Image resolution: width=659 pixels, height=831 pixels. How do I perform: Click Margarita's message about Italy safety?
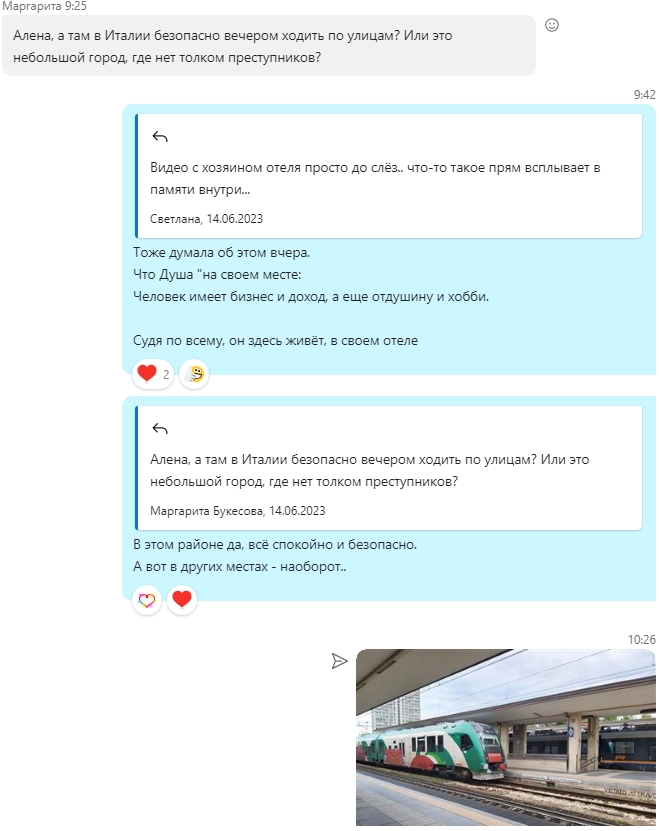pyautogui.click(x=269, y=46)
